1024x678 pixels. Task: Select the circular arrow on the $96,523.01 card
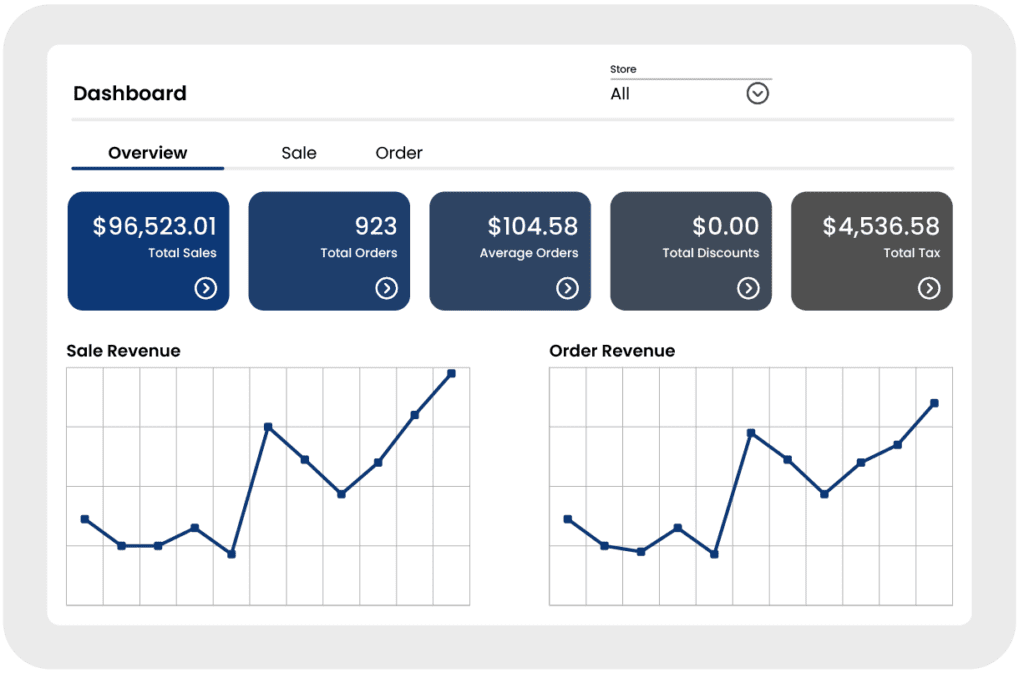(x=206, y=288)
